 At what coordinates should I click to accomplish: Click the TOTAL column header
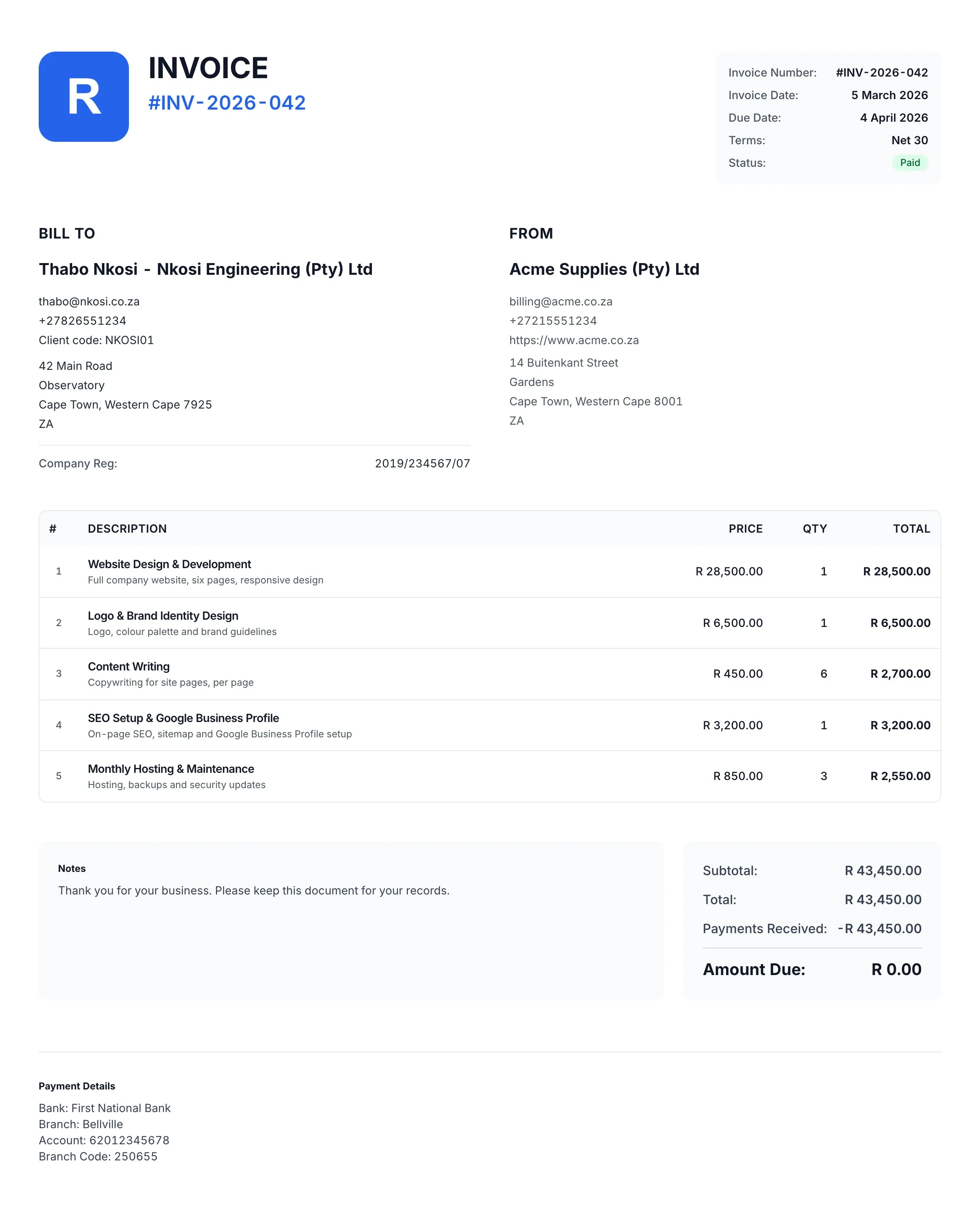(911, 529)
